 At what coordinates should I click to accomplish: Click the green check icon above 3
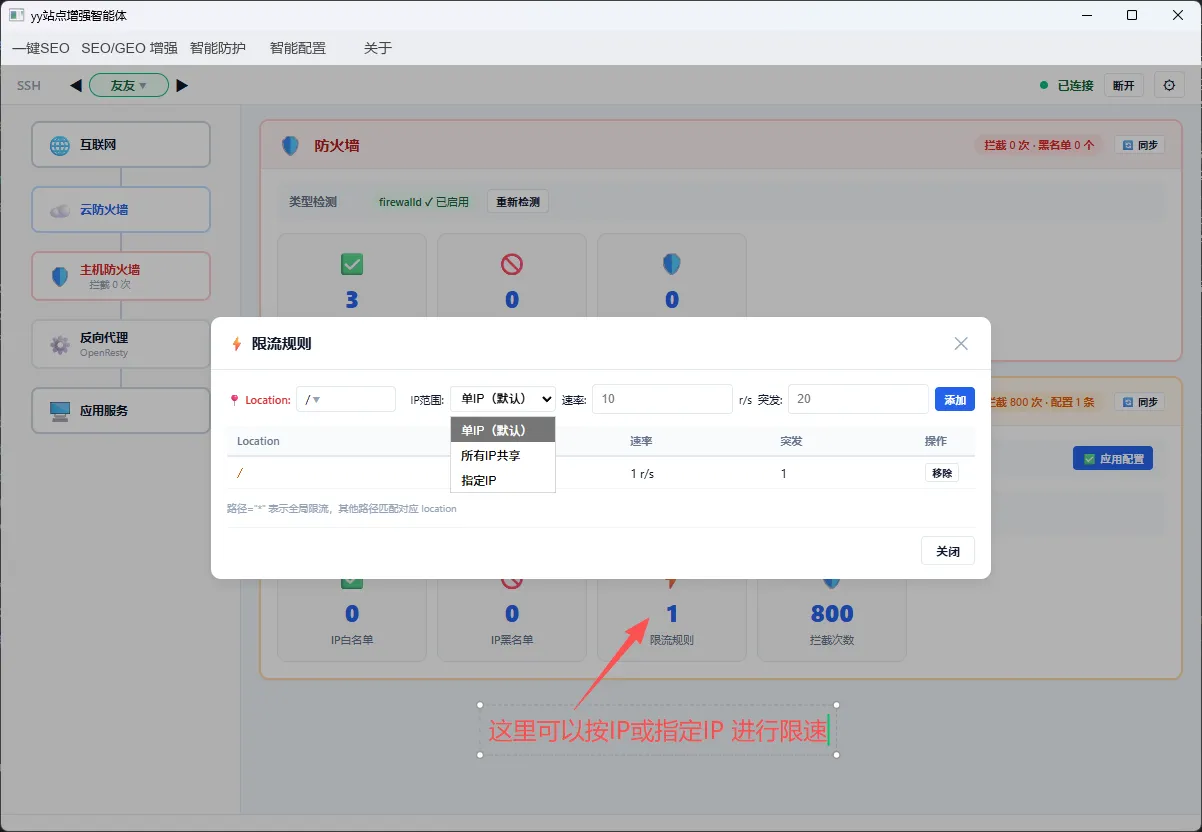pyautogui.click(x=352, y=264)
